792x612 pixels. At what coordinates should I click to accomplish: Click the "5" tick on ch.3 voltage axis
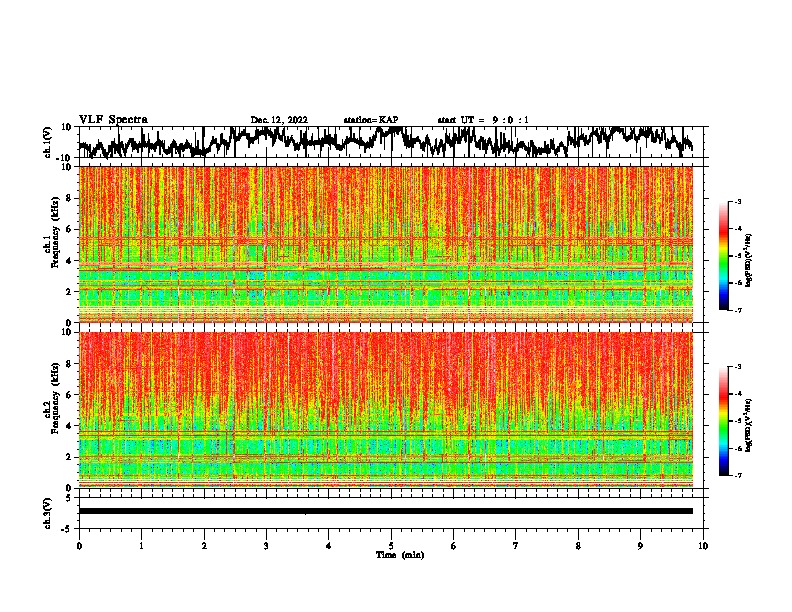68,498
